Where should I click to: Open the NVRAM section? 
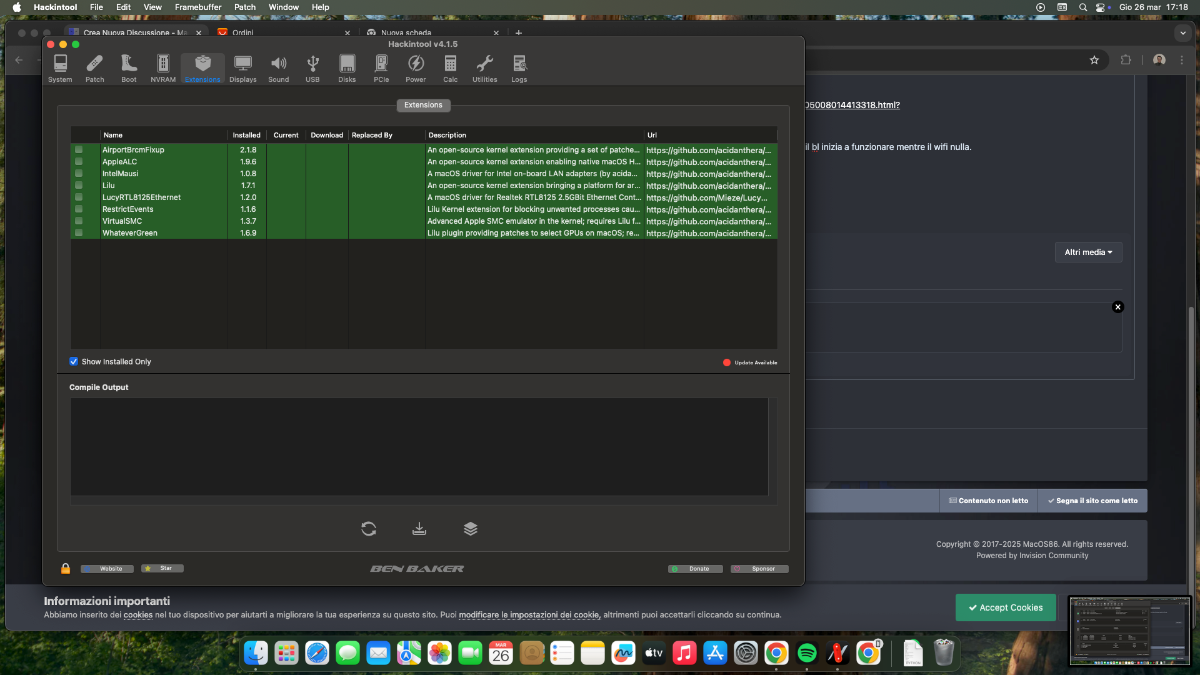[163, 68]
